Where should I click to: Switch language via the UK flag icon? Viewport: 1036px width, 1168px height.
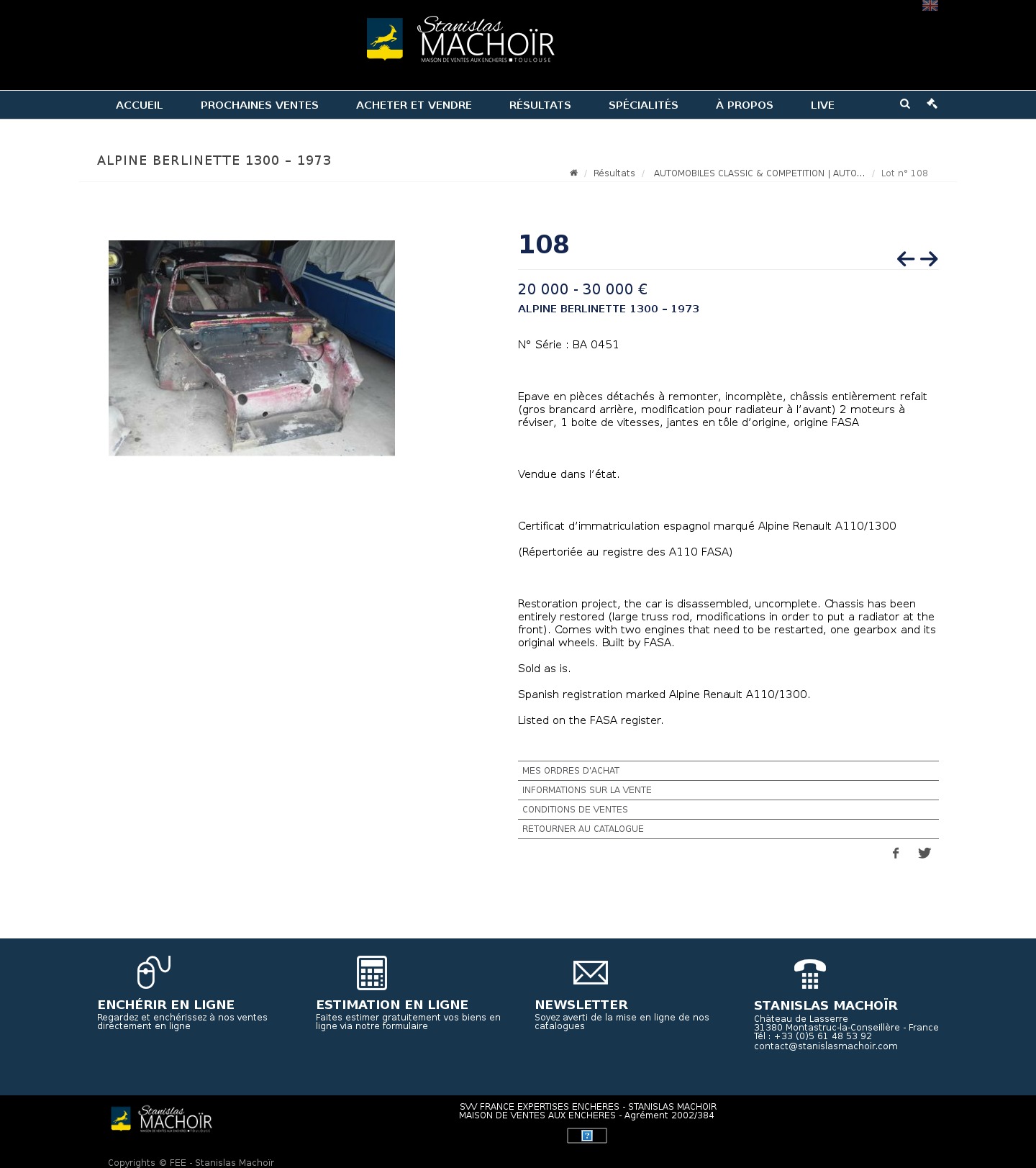930,6
